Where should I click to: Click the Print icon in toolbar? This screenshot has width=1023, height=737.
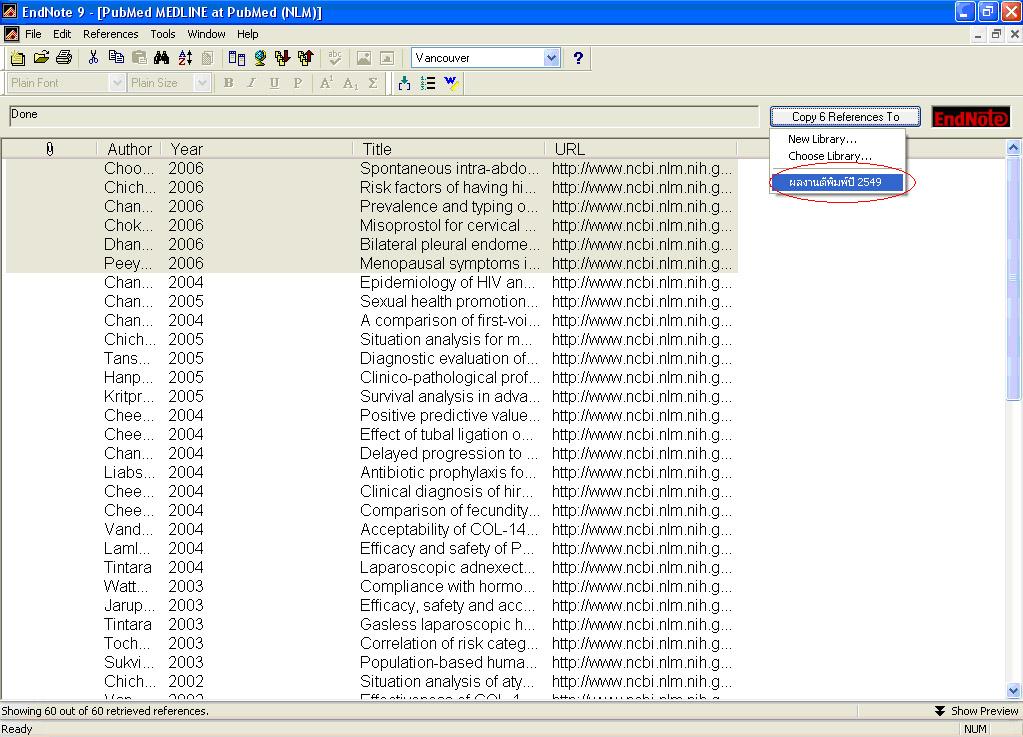64,58
